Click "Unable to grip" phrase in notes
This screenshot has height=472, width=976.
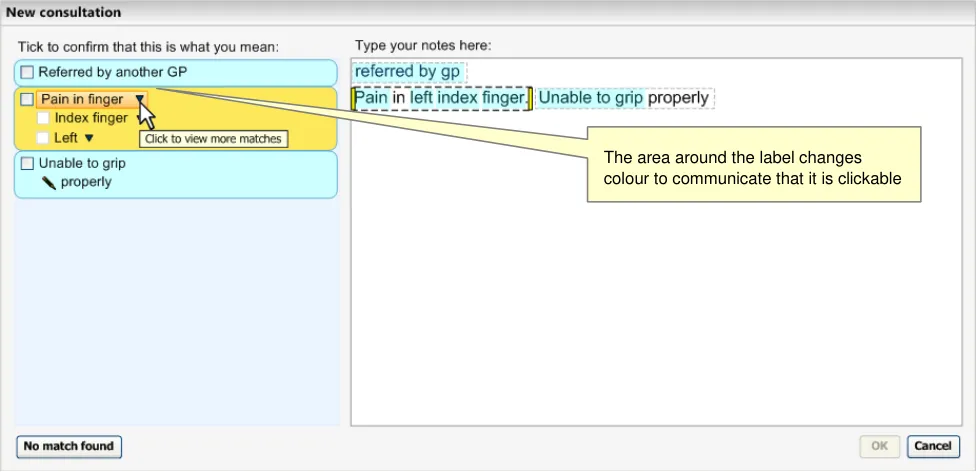591,98
